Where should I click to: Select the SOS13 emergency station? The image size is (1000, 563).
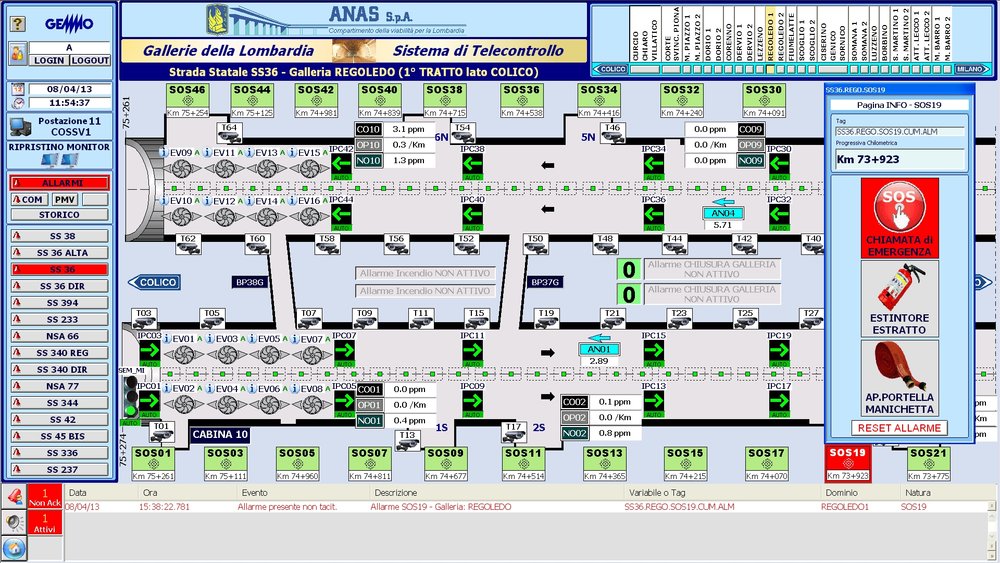coord(604,464)
